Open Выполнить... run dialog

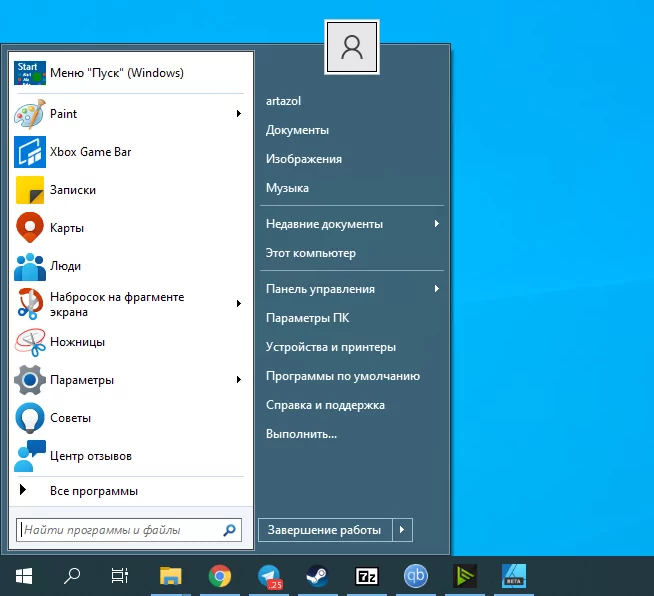pyautogui.click(x=301, y=434)
